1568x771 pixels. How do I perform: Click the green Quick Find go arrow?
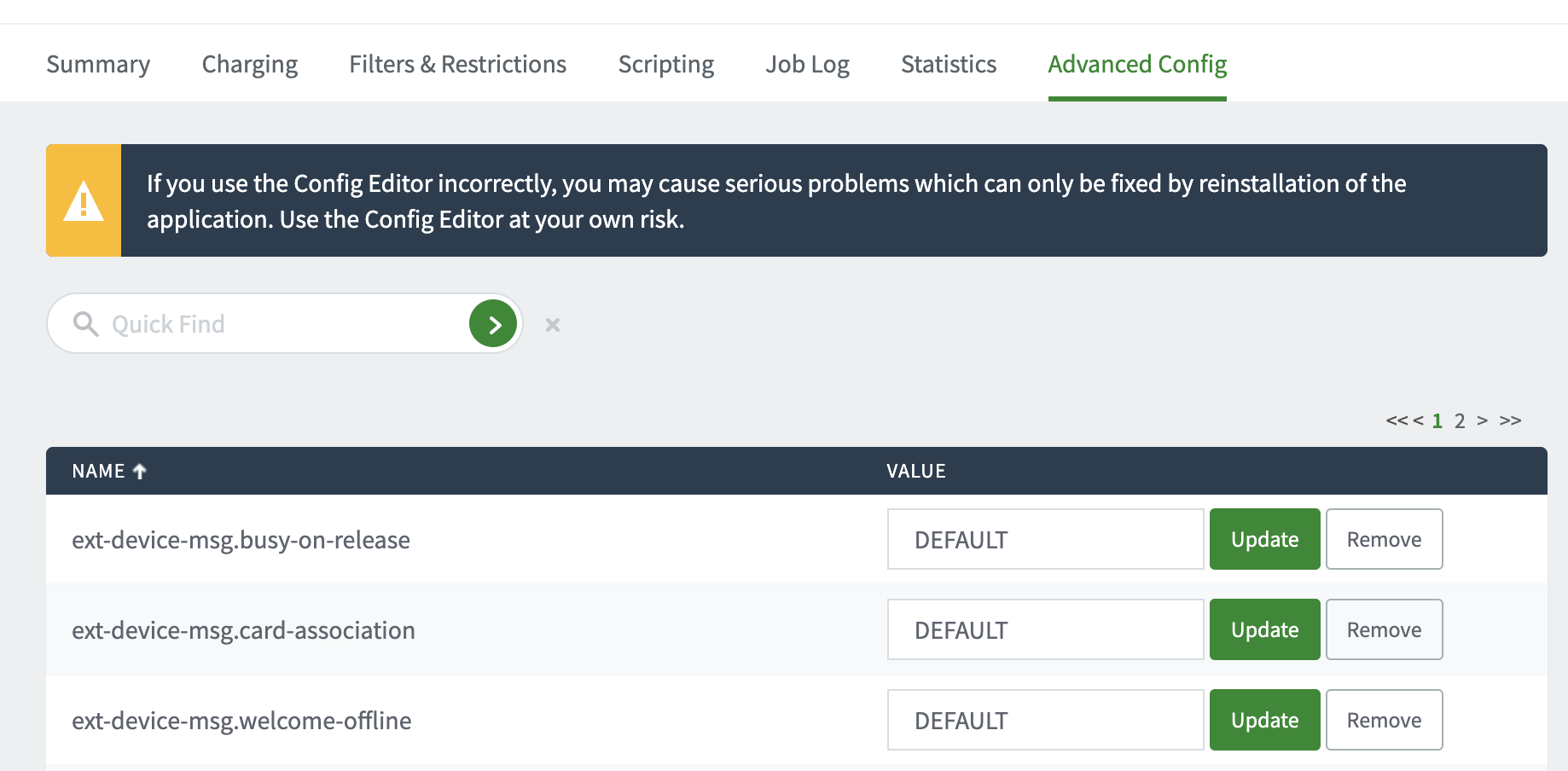click(493, 324)
